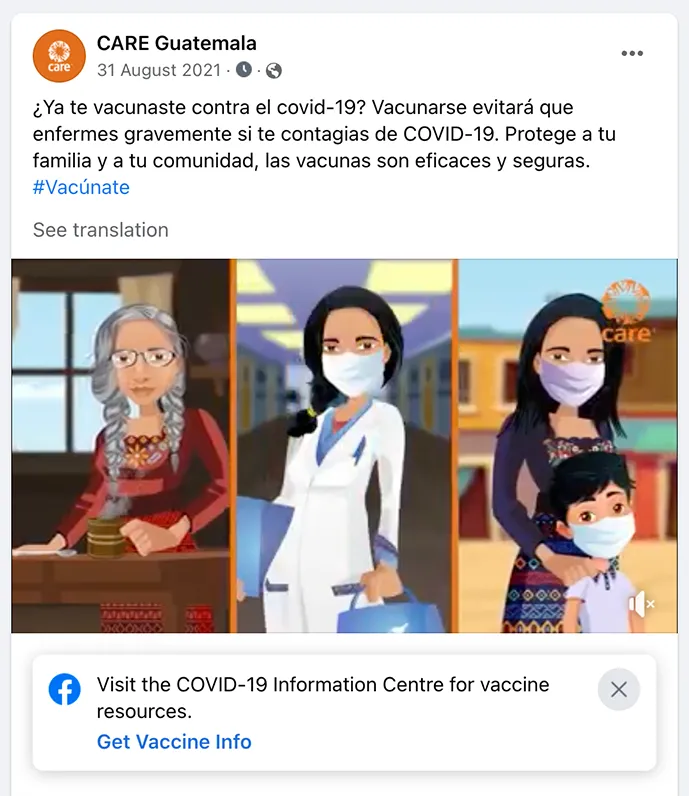Expand See translation for the post

(101, 230)
